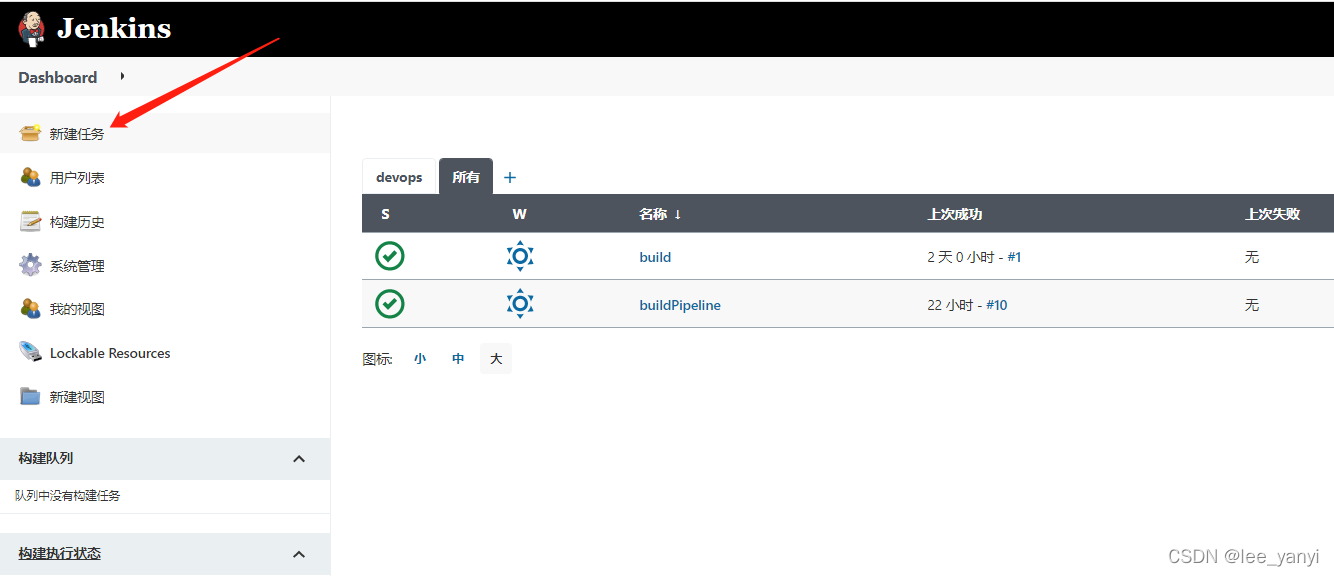The width and height of the screenshot is (1334, 576).
Task: Open the 构建历史 link
Action: pos(77,222)
